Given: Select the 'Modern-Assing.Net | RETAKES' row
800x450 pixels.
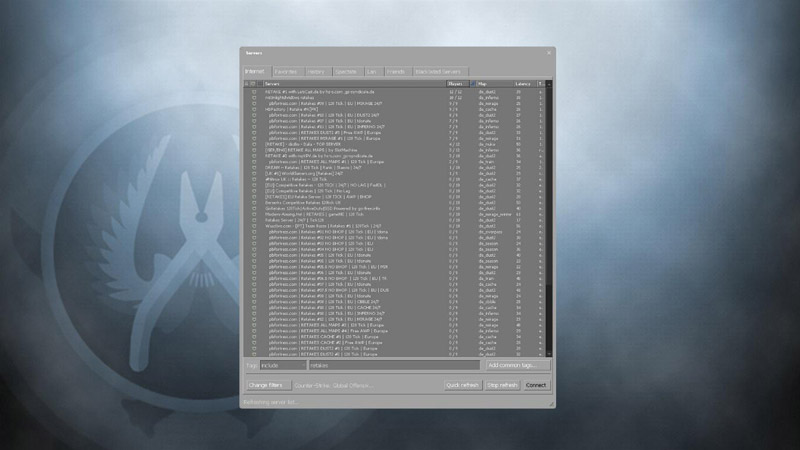Looking at the screenshot, I should point(395,214).
